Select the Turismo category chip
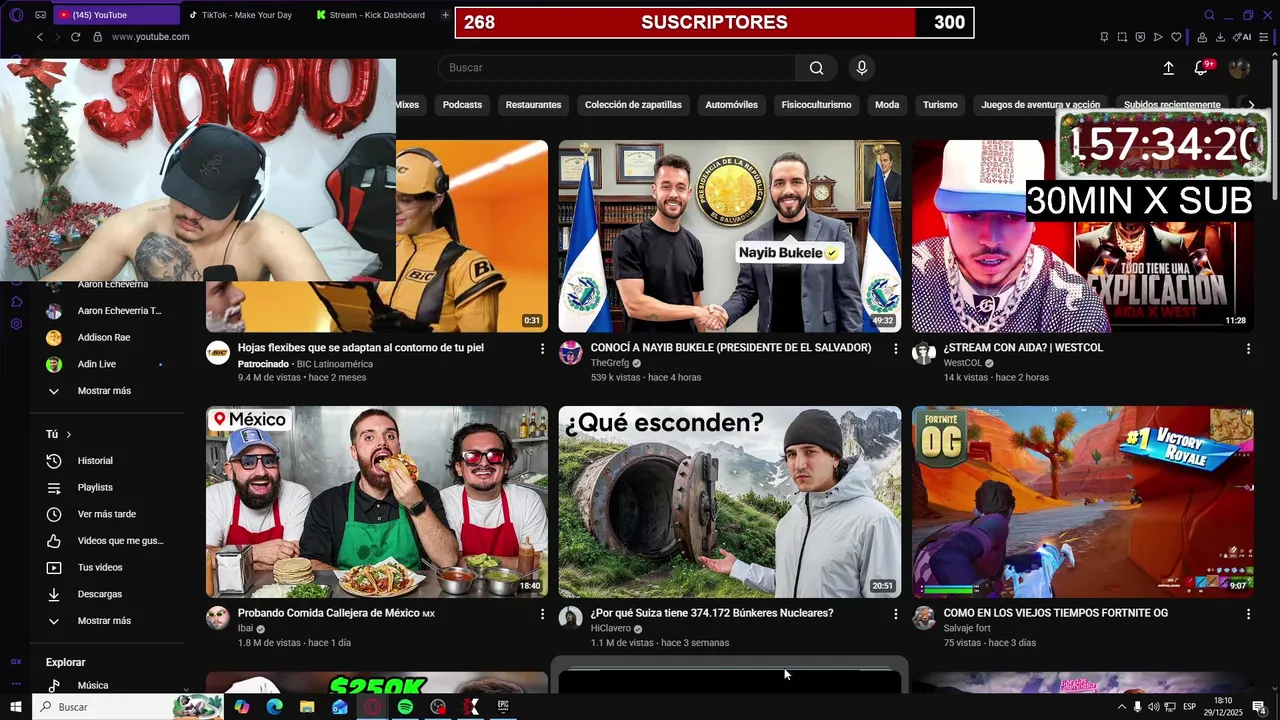1280x720 pixels. [x=940, y=105]
